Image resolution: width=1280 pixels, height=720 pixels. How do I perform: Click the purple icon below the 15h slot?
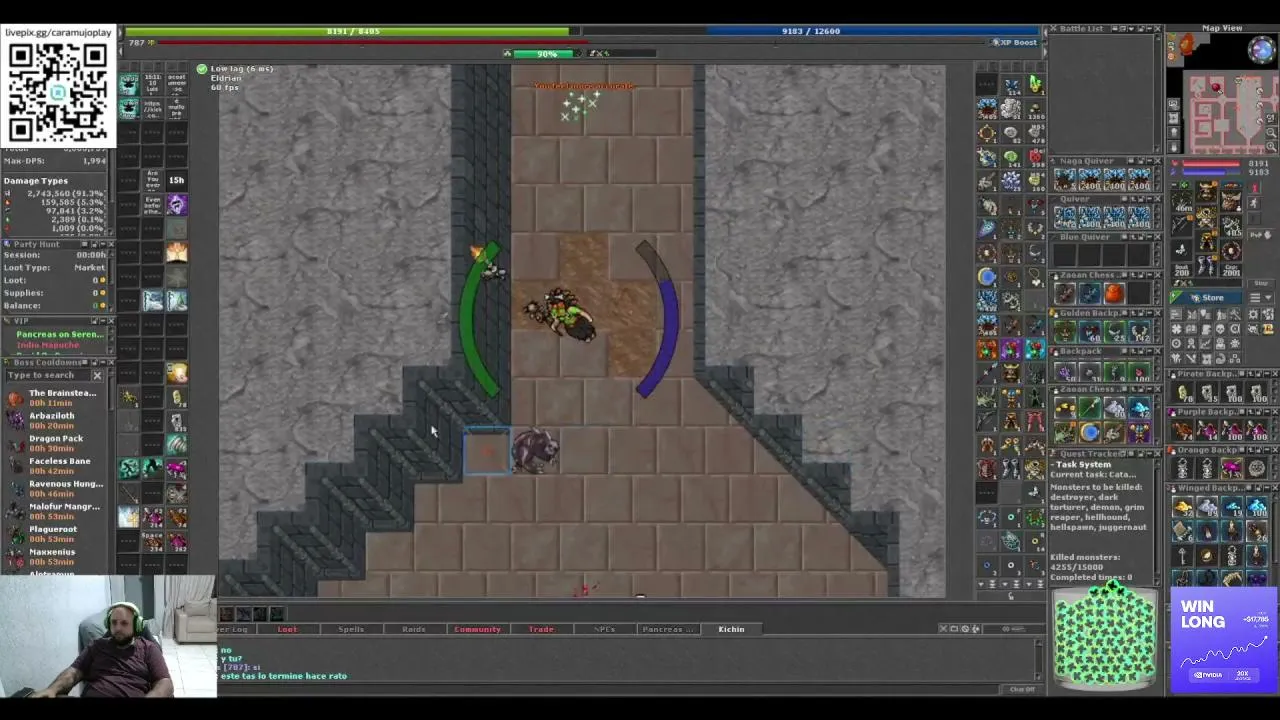coord(176,205)
